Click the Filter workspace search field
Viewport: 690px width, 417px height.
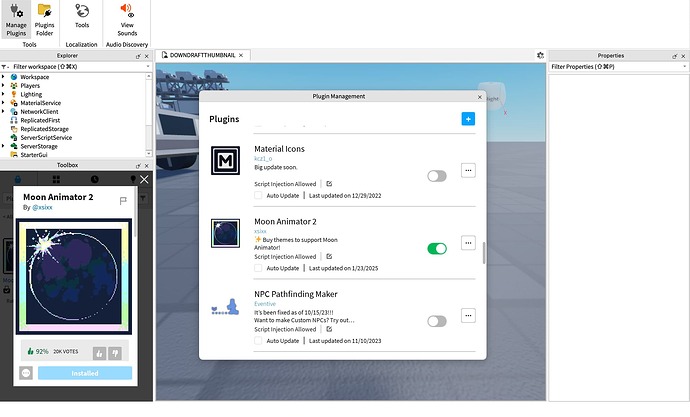click(x=78, y=66)
